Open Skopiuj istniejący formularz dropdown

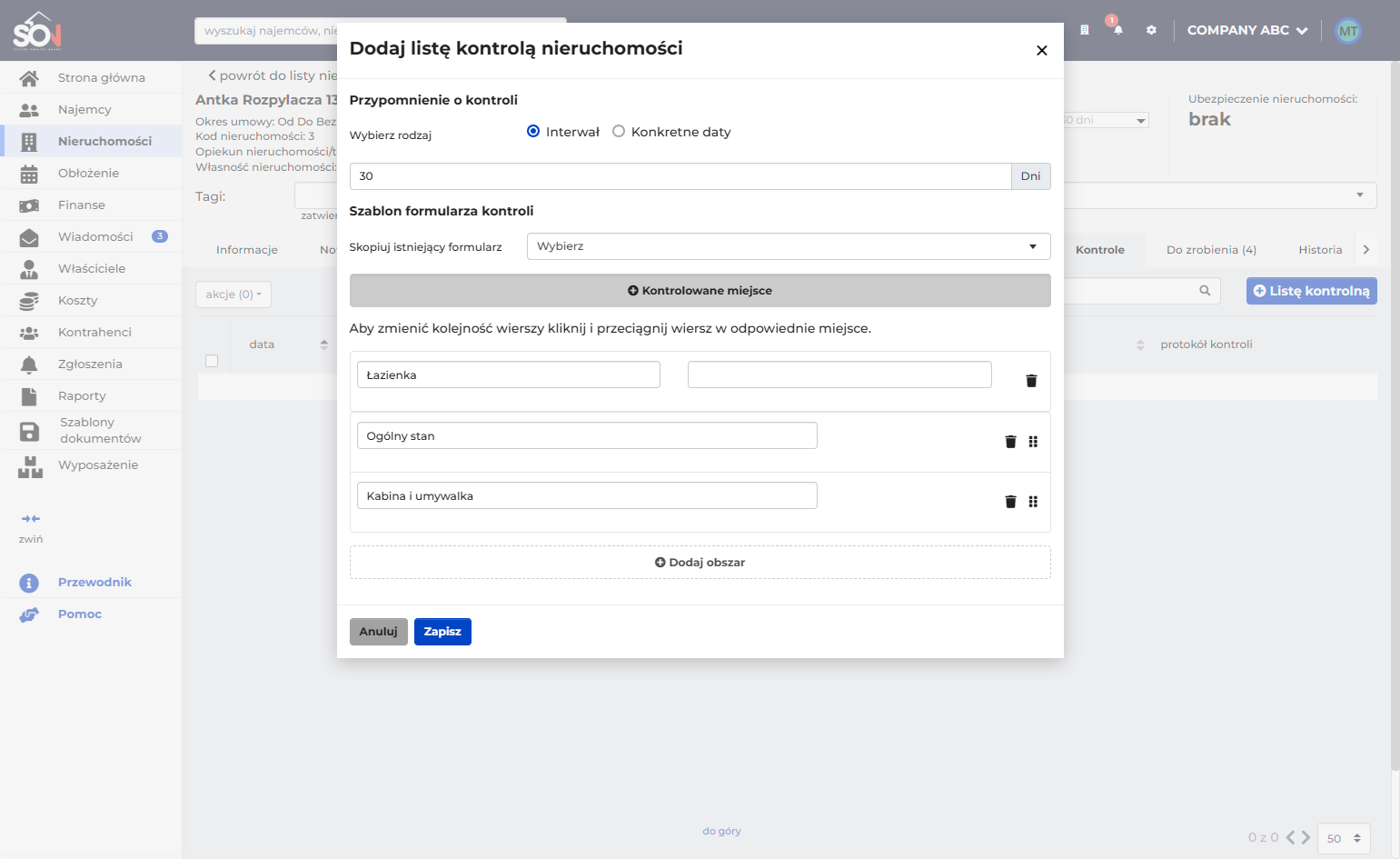(789, 246)
